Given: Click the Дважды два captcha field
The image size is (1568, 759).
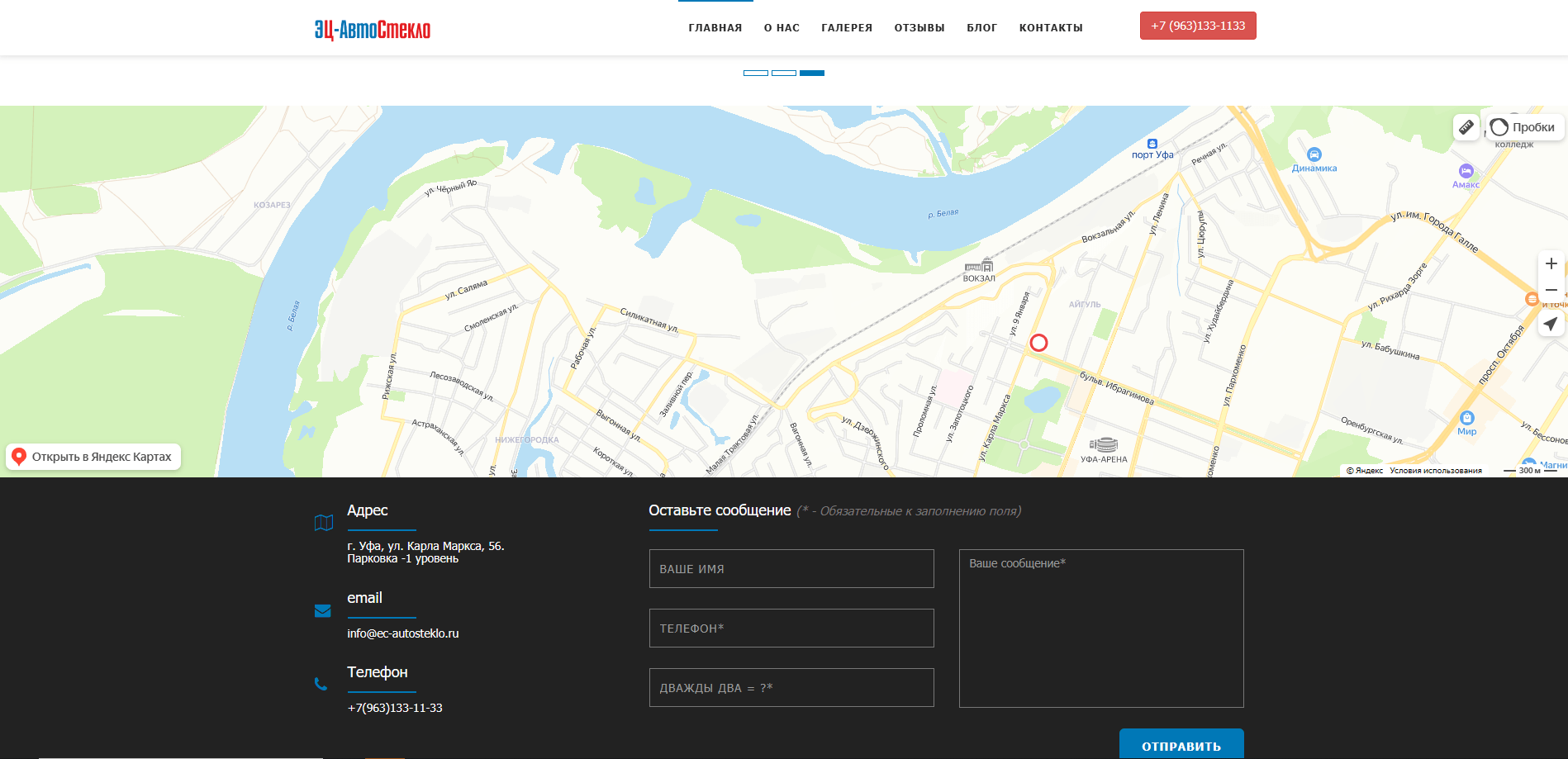Looking at the screenshot, I should 791,688.
